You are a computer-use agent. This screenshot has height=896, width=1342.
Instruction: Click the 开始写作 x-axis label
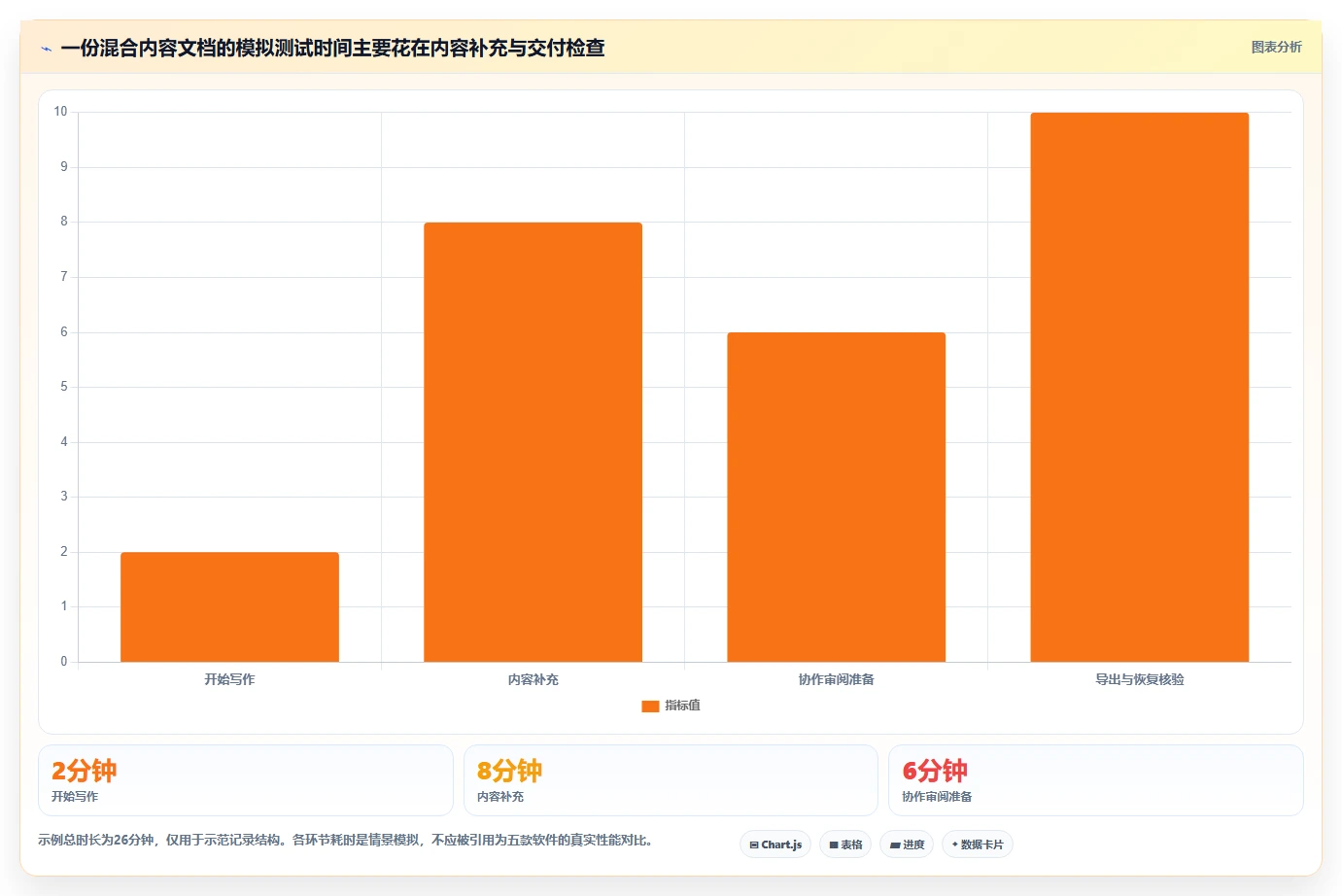click(x=229, y=679)
